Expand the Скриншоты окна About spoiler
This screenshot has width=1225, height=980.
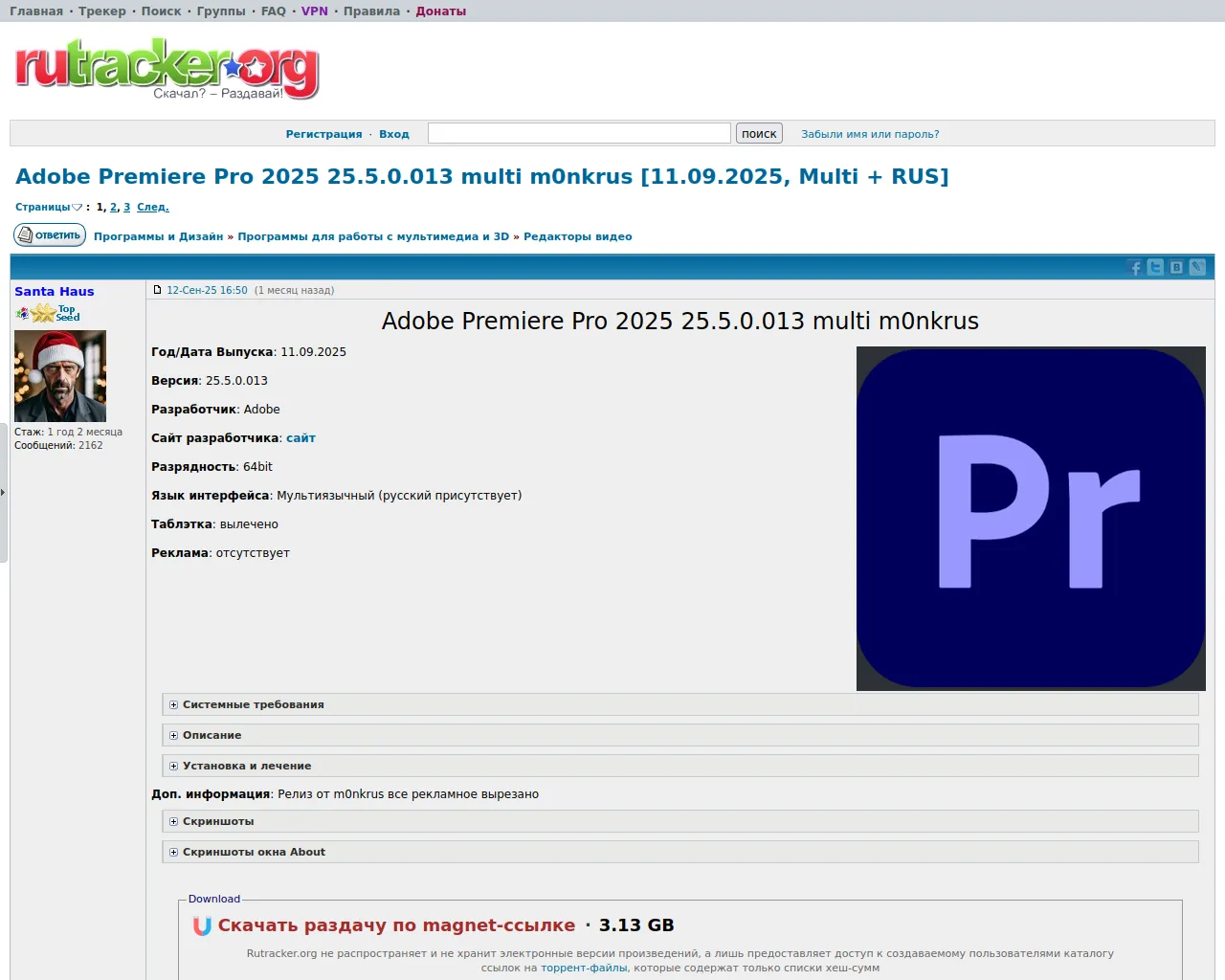pyautogui.click(x=680, y=852)
